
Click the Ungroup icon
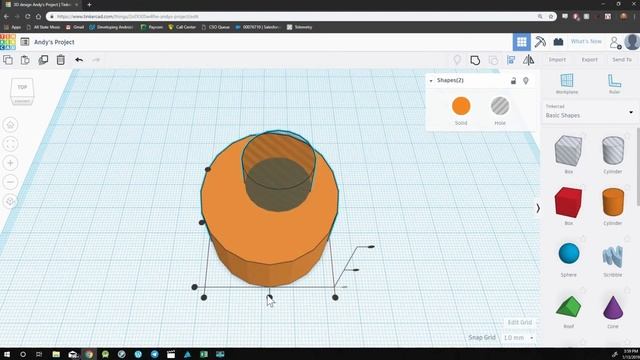pyautogui.click(x=493, y=60)
